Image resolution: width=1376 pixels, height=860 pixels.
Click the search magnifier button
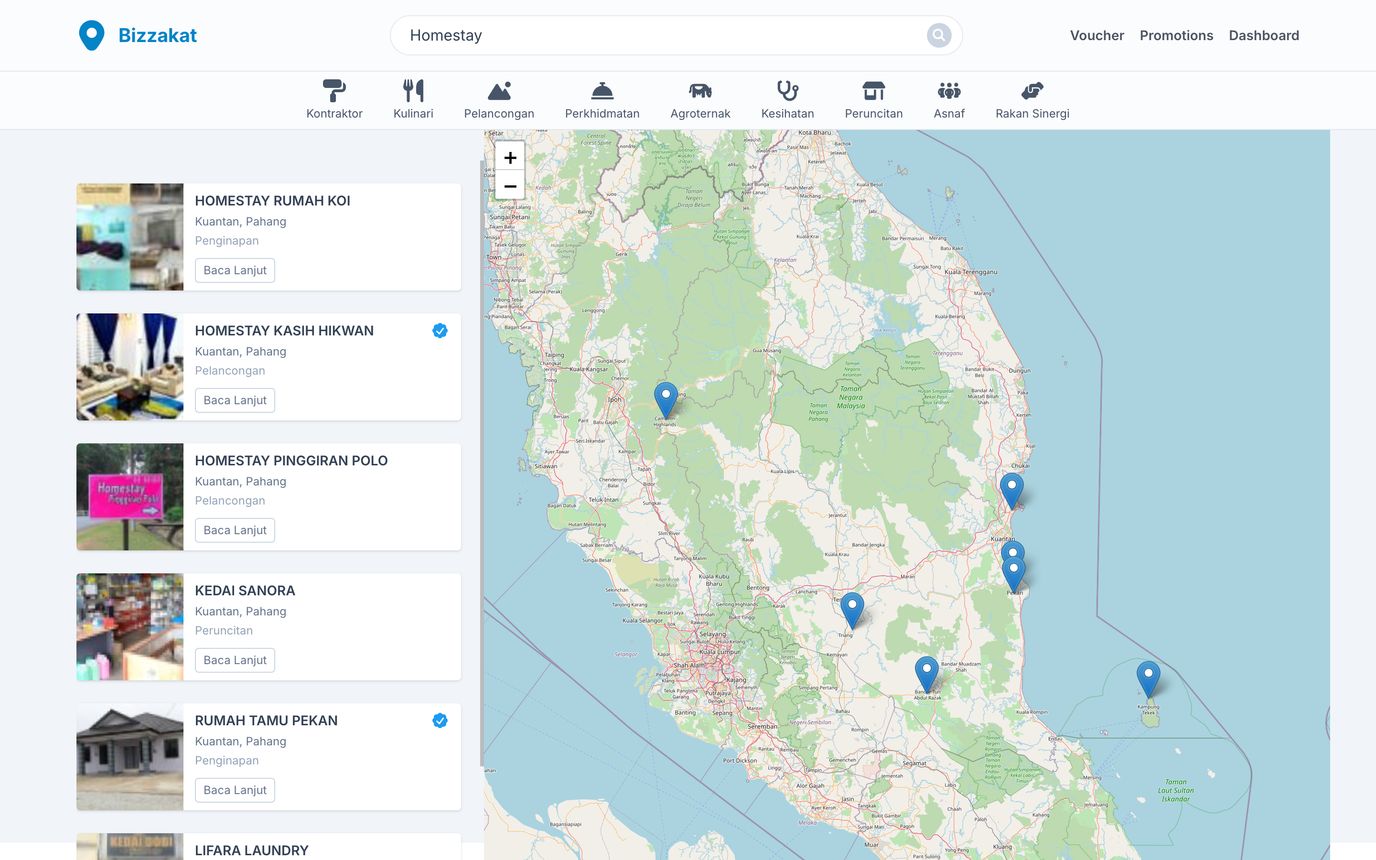point(938,36)
